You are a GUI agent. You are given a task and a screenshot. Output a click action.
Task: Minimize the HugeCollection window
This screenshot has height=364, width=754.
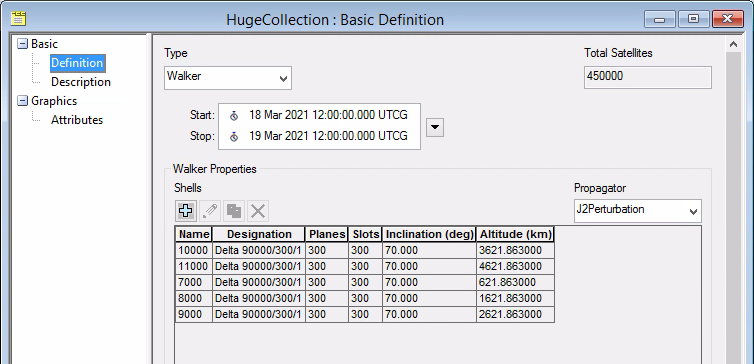pos(660,19)
